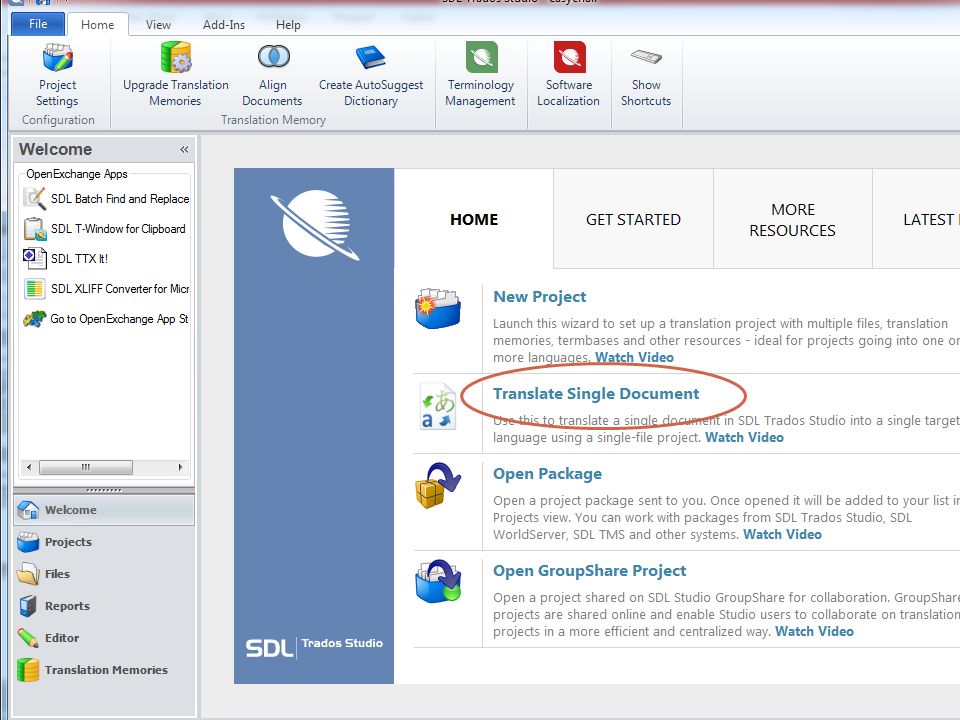
Task: Launch Create AutoSuggest Dictionary
Action: [371, 76]
